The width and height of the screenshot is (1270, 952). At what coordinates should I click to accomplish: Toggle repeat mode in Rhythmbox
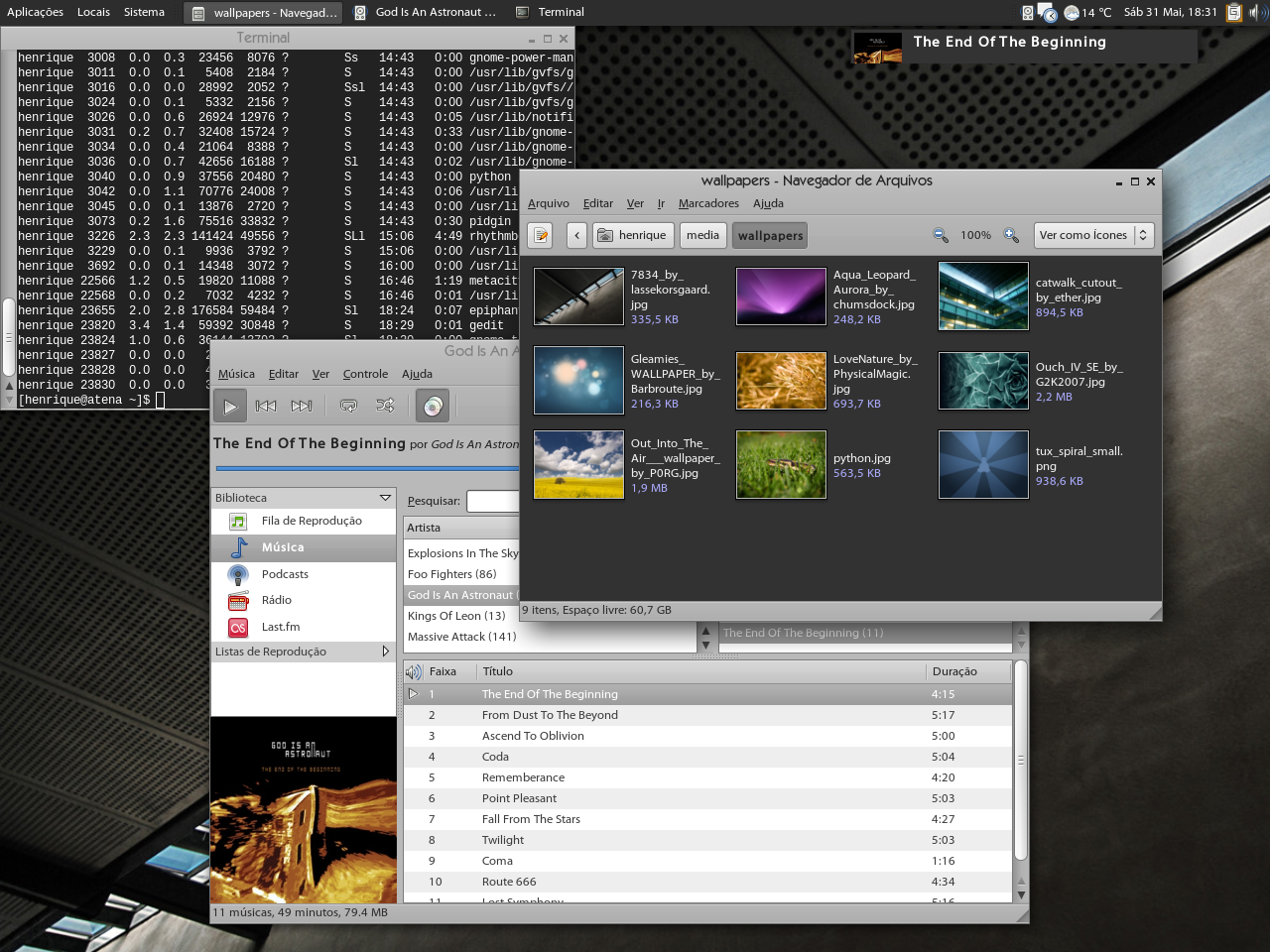click(348, 406)
